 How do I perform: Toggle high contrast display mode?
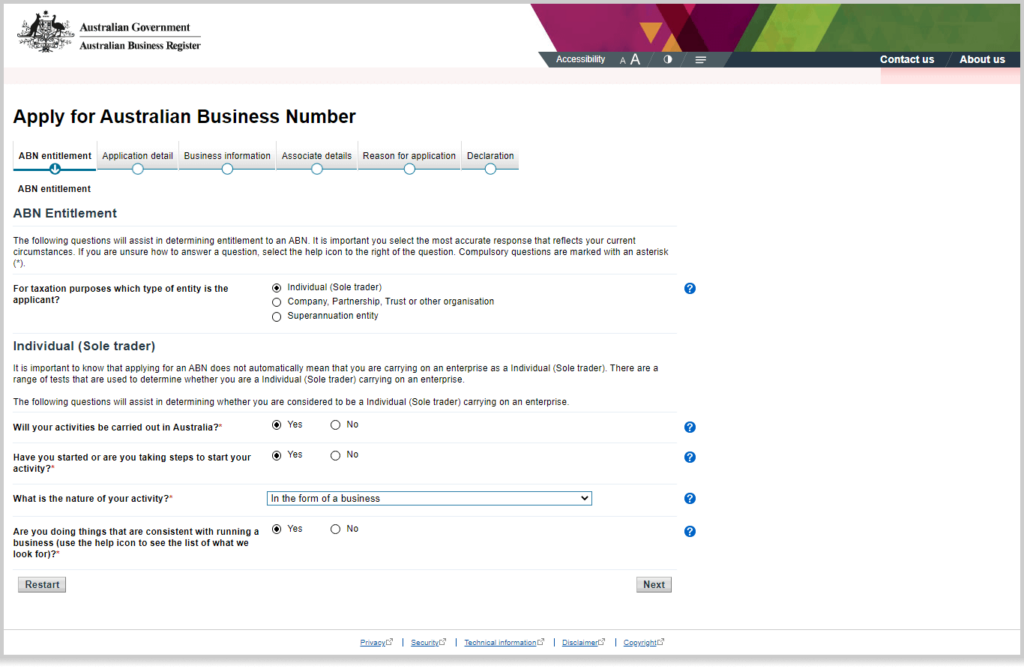click(x=667, y=59)
